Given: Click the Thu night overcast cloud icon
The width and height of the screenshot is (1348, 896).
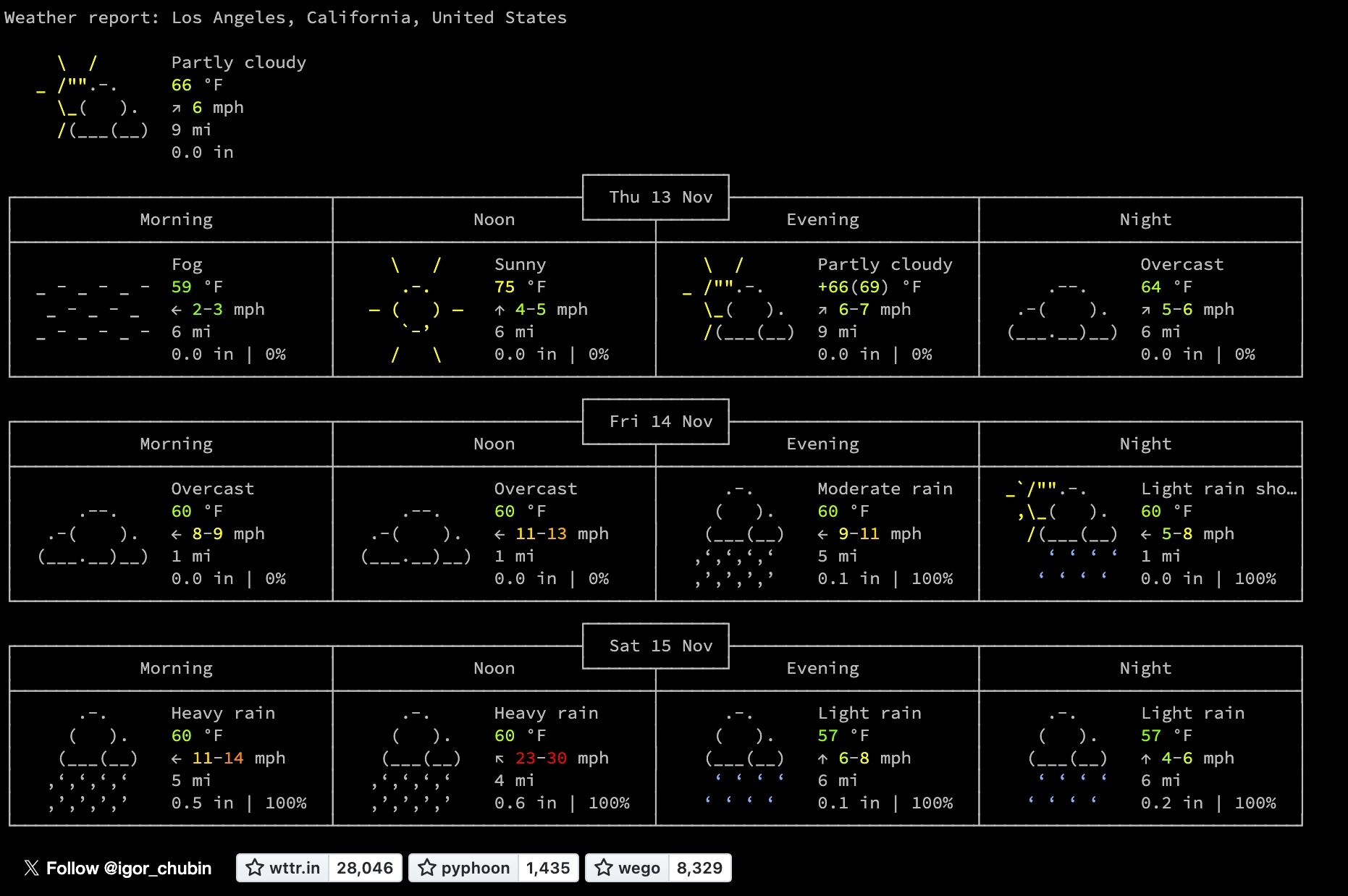Looking at the screenshot, I should (x=1062, y=310).
